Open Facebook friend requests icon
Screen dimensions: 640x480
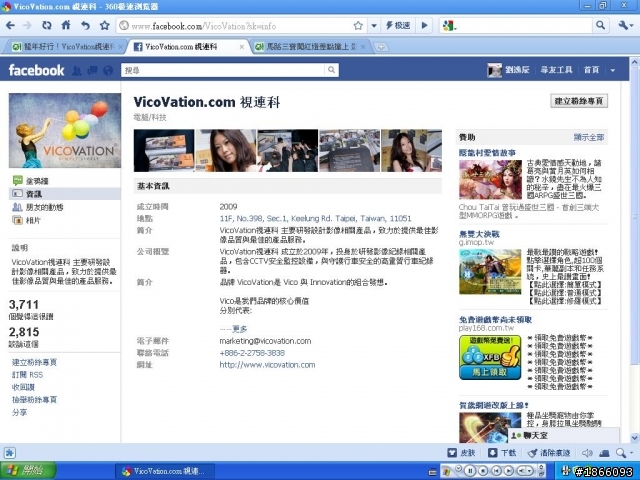(76, 71)
